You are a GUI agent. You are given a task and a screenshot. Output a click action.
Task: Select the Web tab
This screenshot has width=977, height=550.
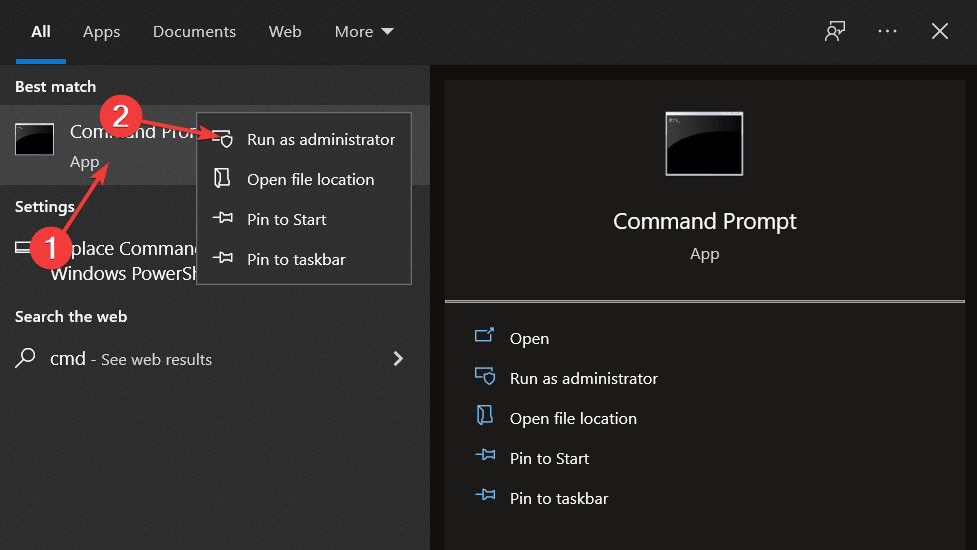(x=285, y=31)
